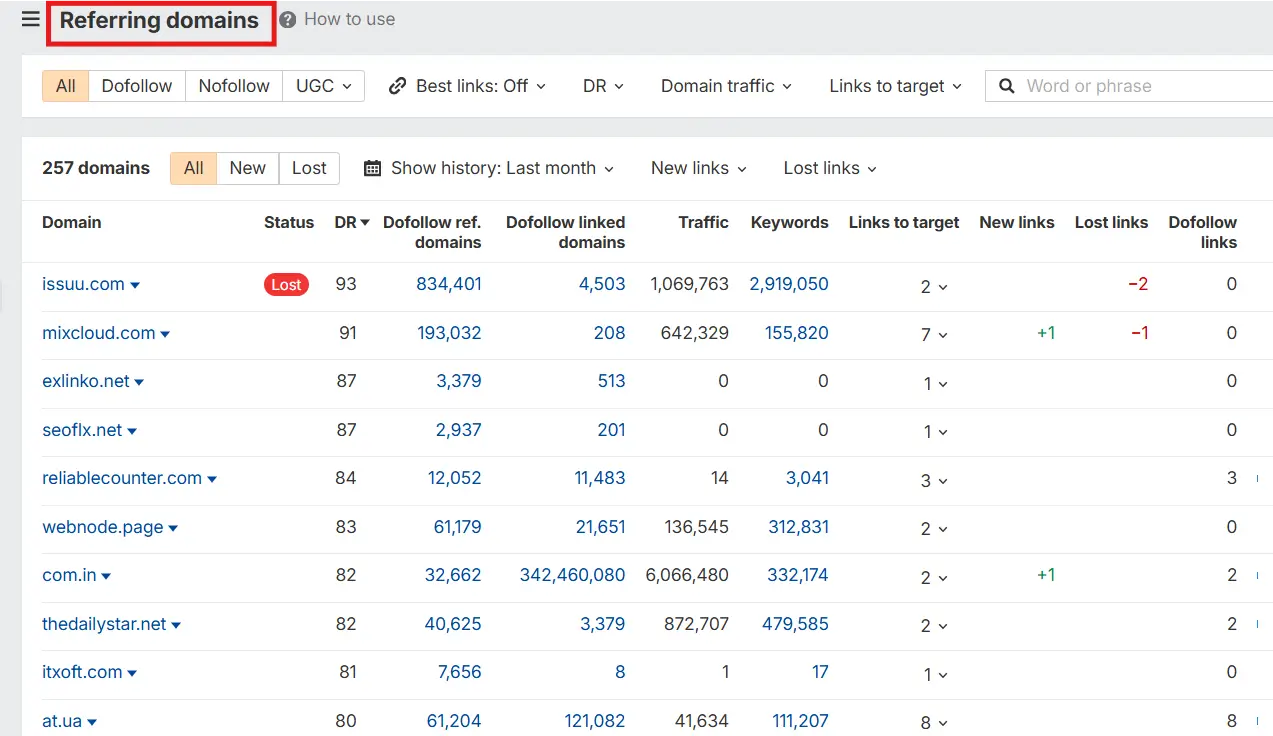Expand links to target for com.in

934,577
